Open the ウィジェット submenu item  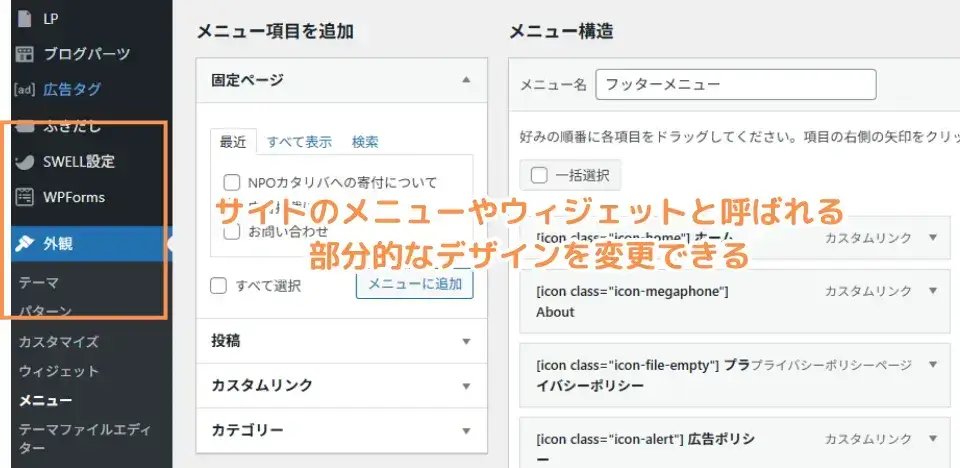[59, 371]
